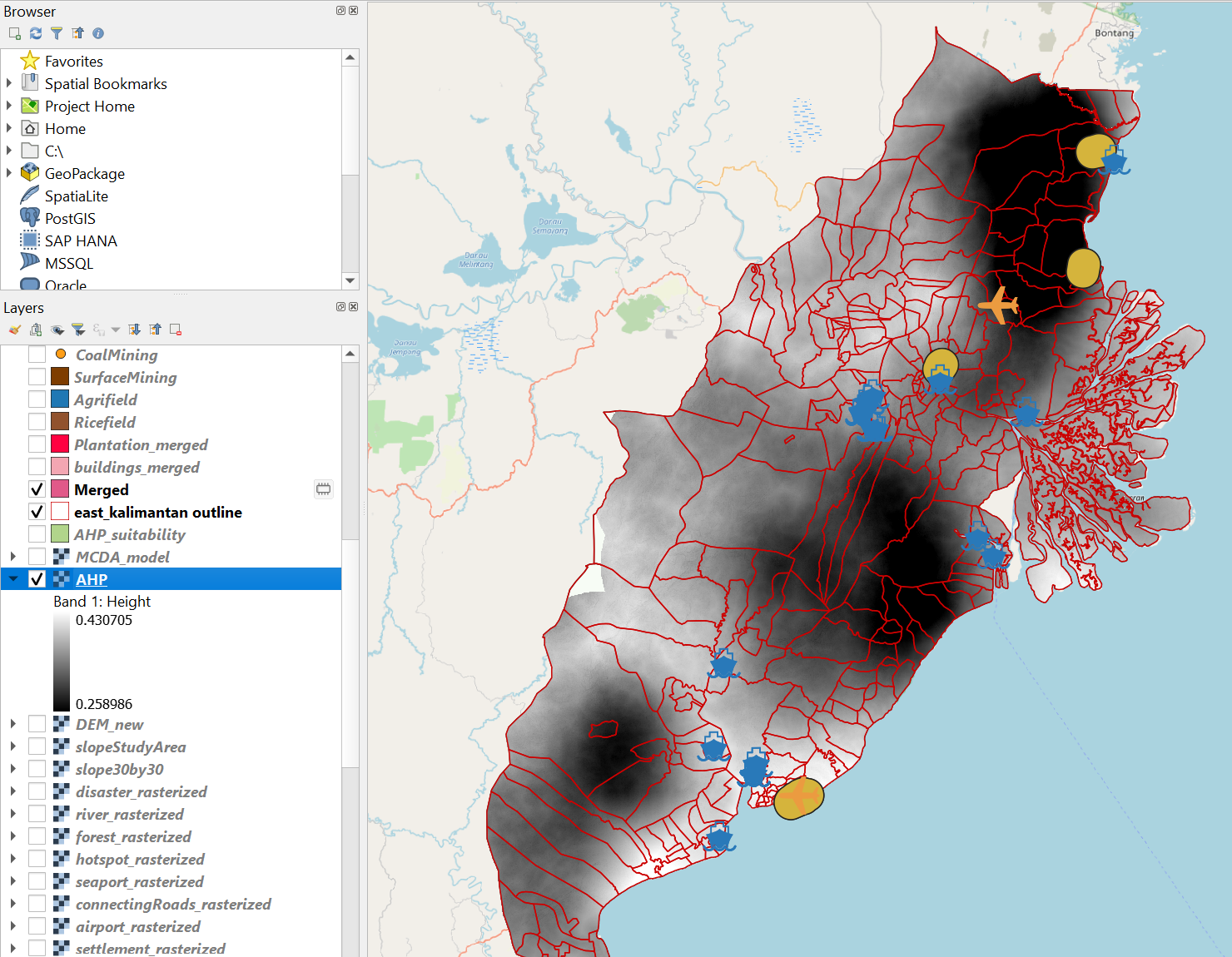Open layer styling paintbrush panel

14,330
